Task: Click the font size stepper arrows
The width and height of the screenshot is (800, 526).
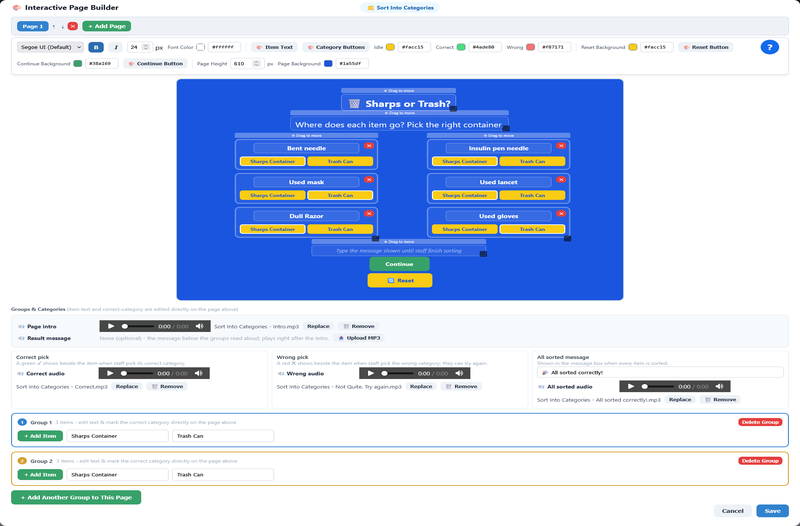Action: (146, 47)
